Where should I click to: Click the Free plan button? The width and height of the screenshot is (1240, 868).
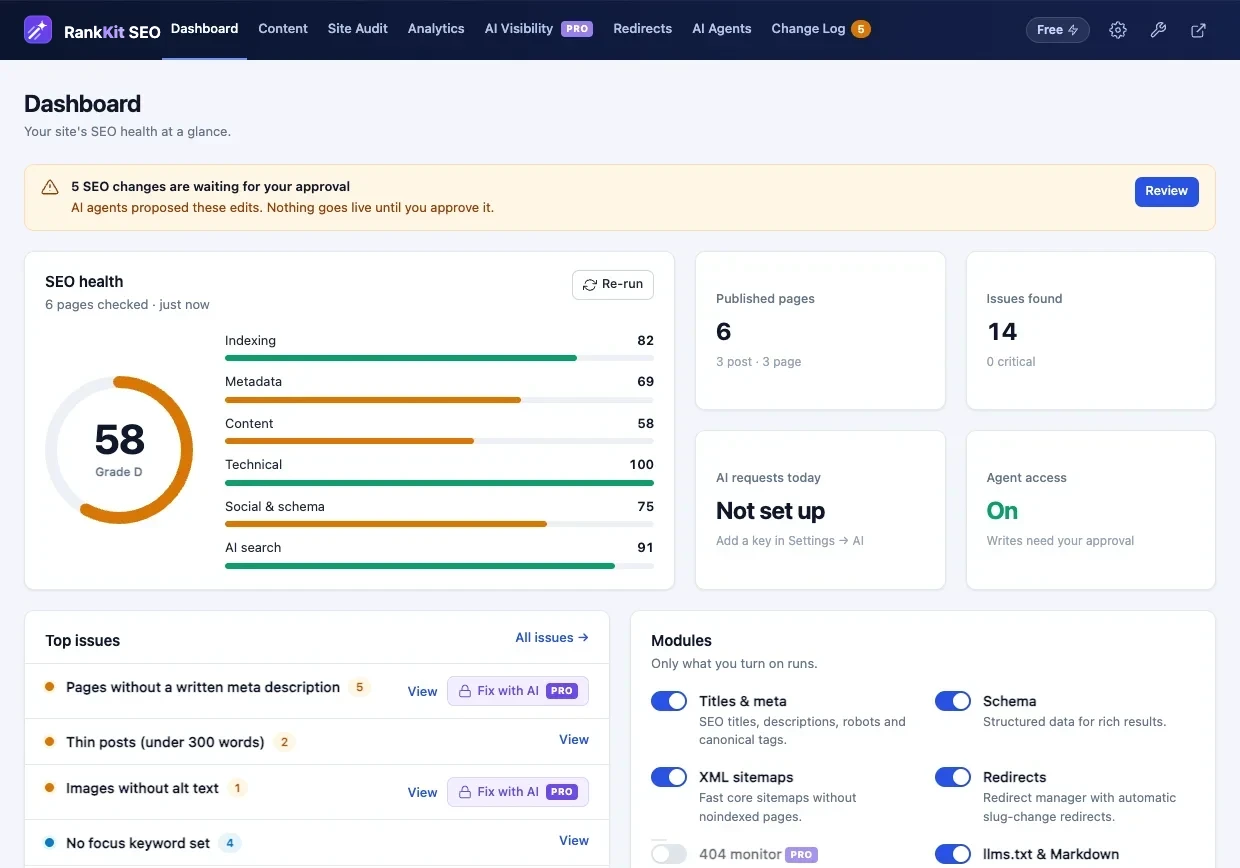pos(1058,30)
